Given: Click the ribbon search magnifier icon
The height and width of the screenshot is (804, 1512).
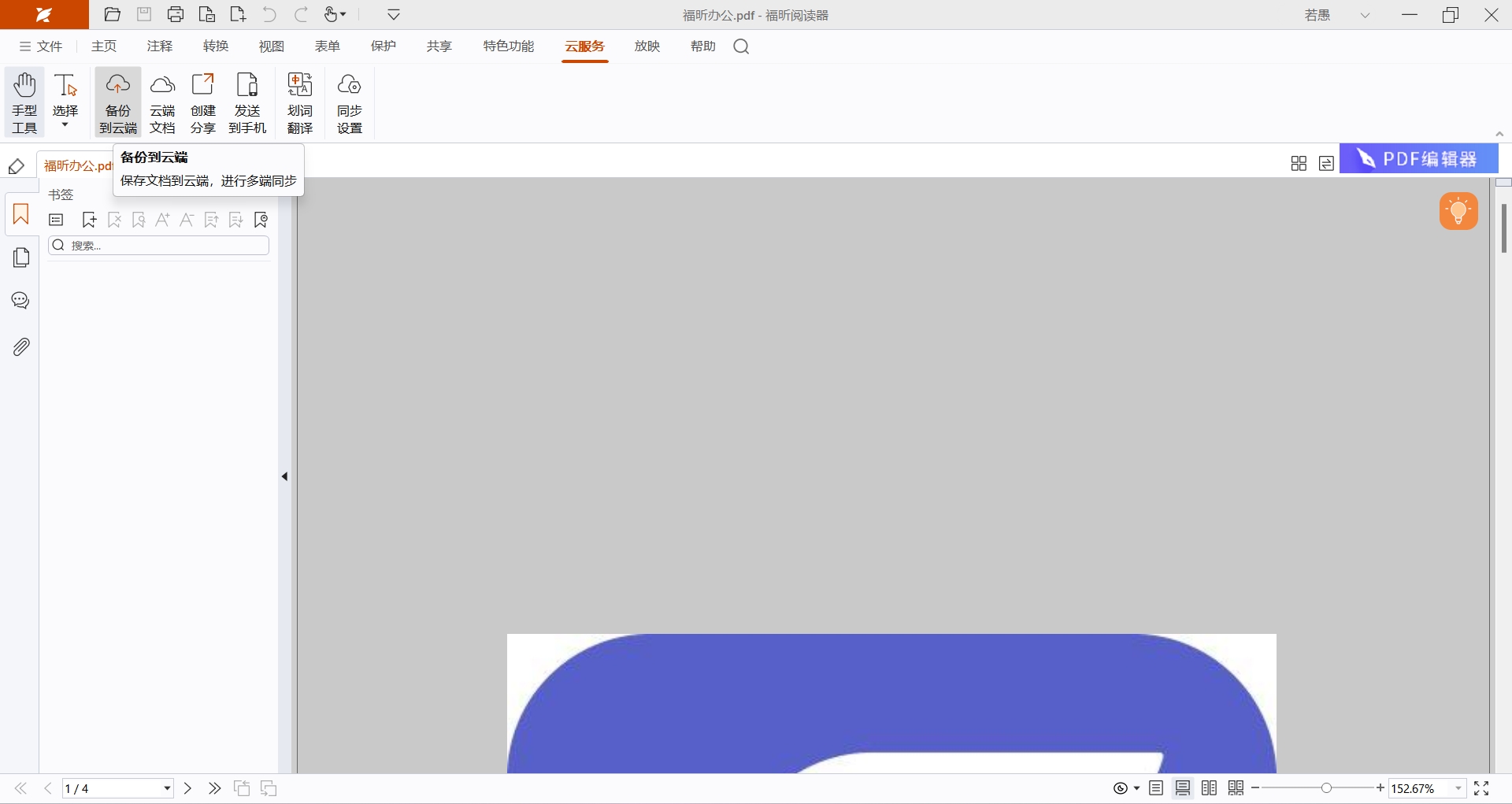Looking at the screenshot, I should point(741,46).
